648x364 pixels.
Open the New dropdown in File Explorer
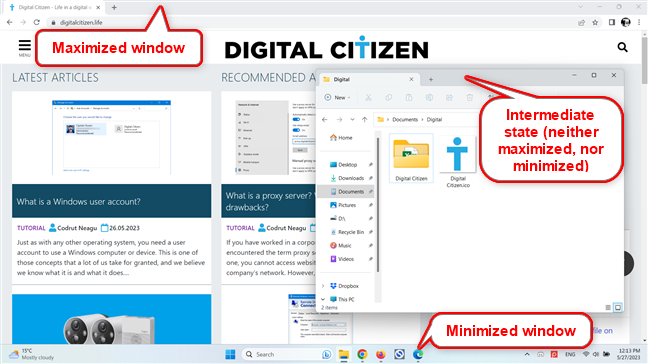point(338,98)
